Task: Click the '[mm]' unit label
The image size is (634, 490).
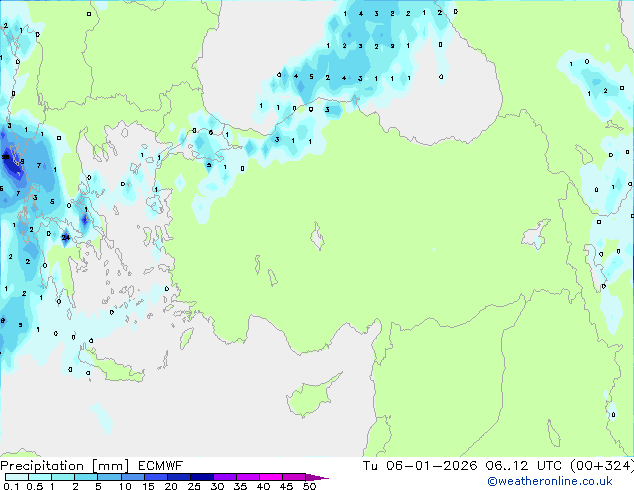Action: pos(110,466)
